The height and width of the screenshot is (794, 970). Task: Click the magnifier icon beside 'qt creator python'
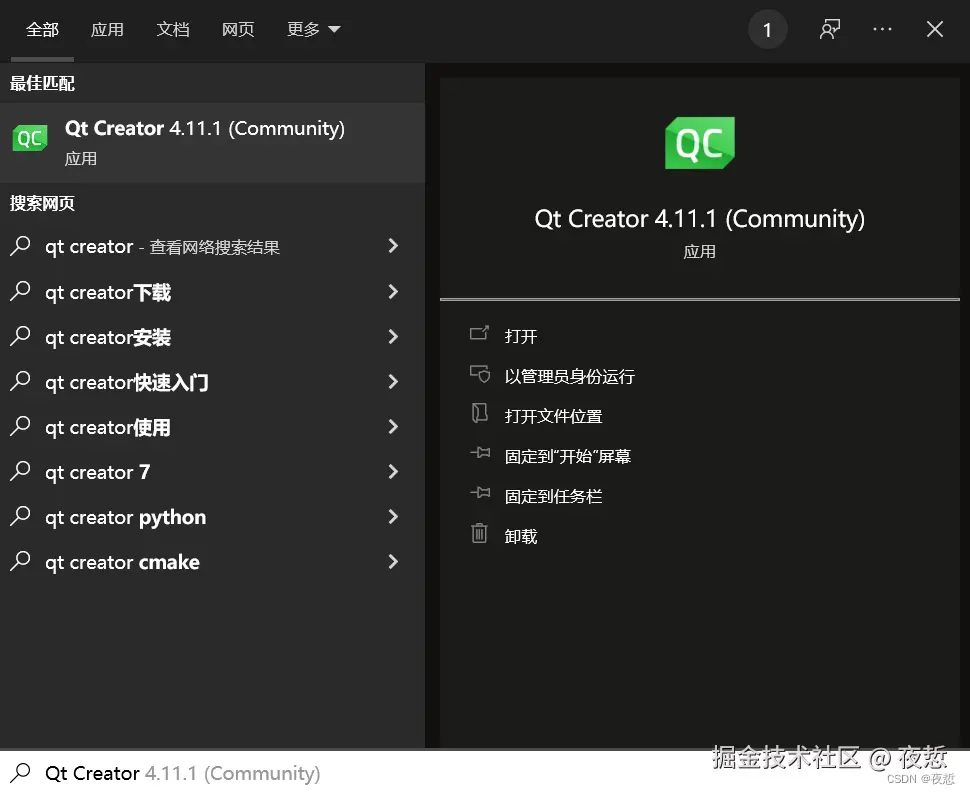coord(22,517)
